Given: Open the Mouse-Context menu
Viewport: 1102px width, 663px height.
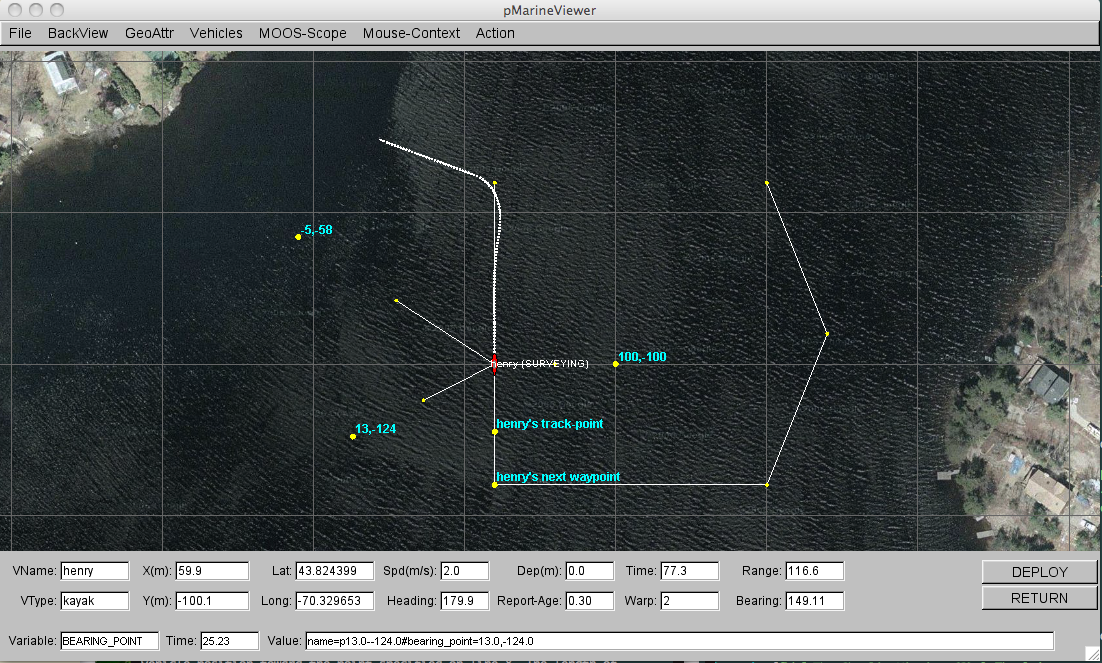Looking at the screenshot, I should 411,33.
